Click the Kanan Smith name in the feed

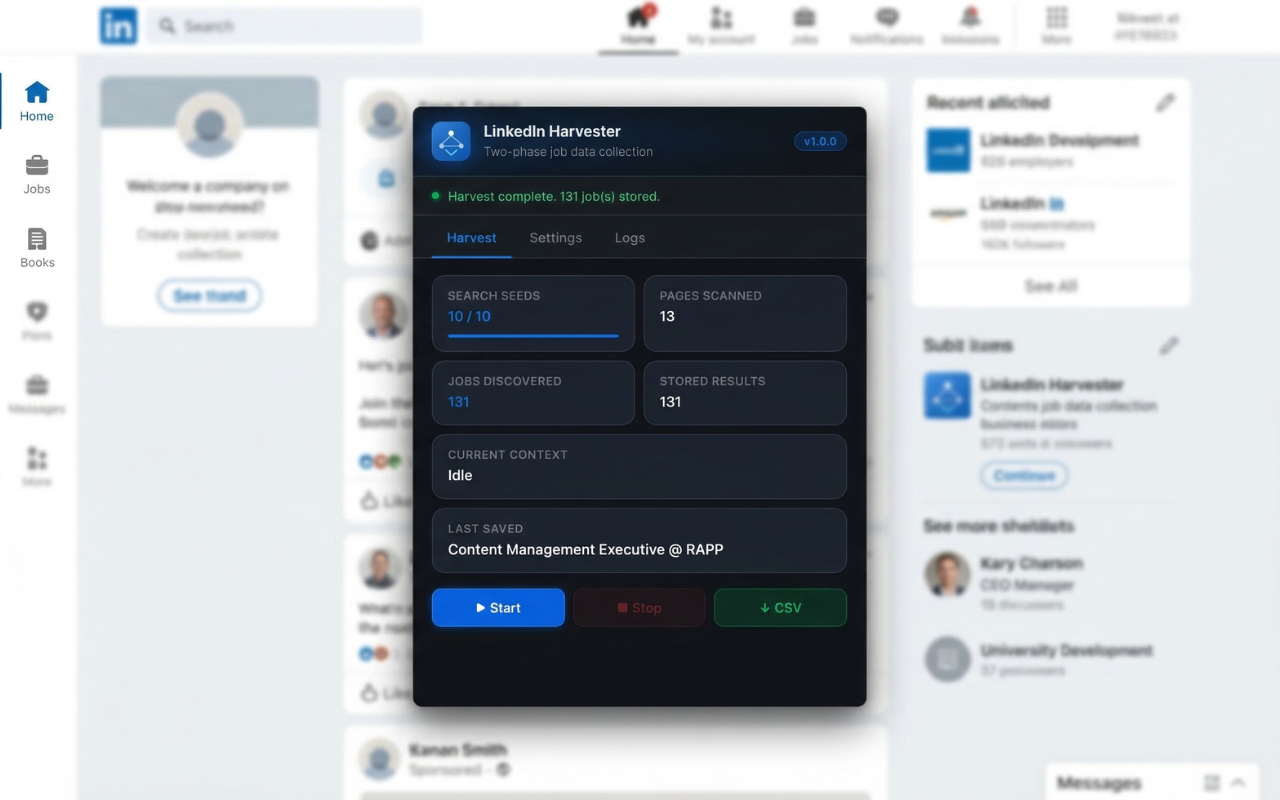[x=458, y=750]
